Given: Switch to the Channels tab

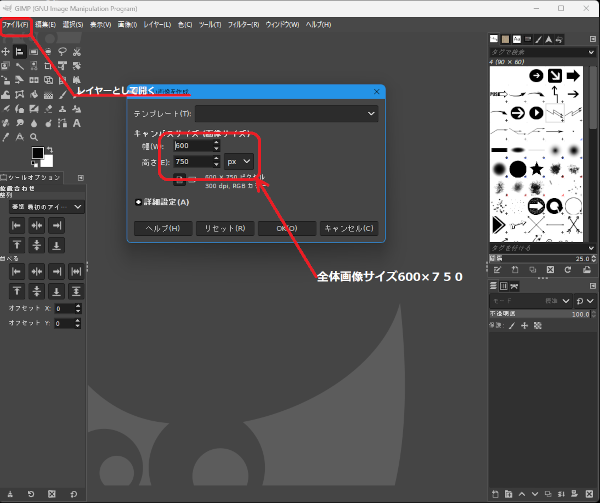Looking at the screenshot, I should pos(504,286).
